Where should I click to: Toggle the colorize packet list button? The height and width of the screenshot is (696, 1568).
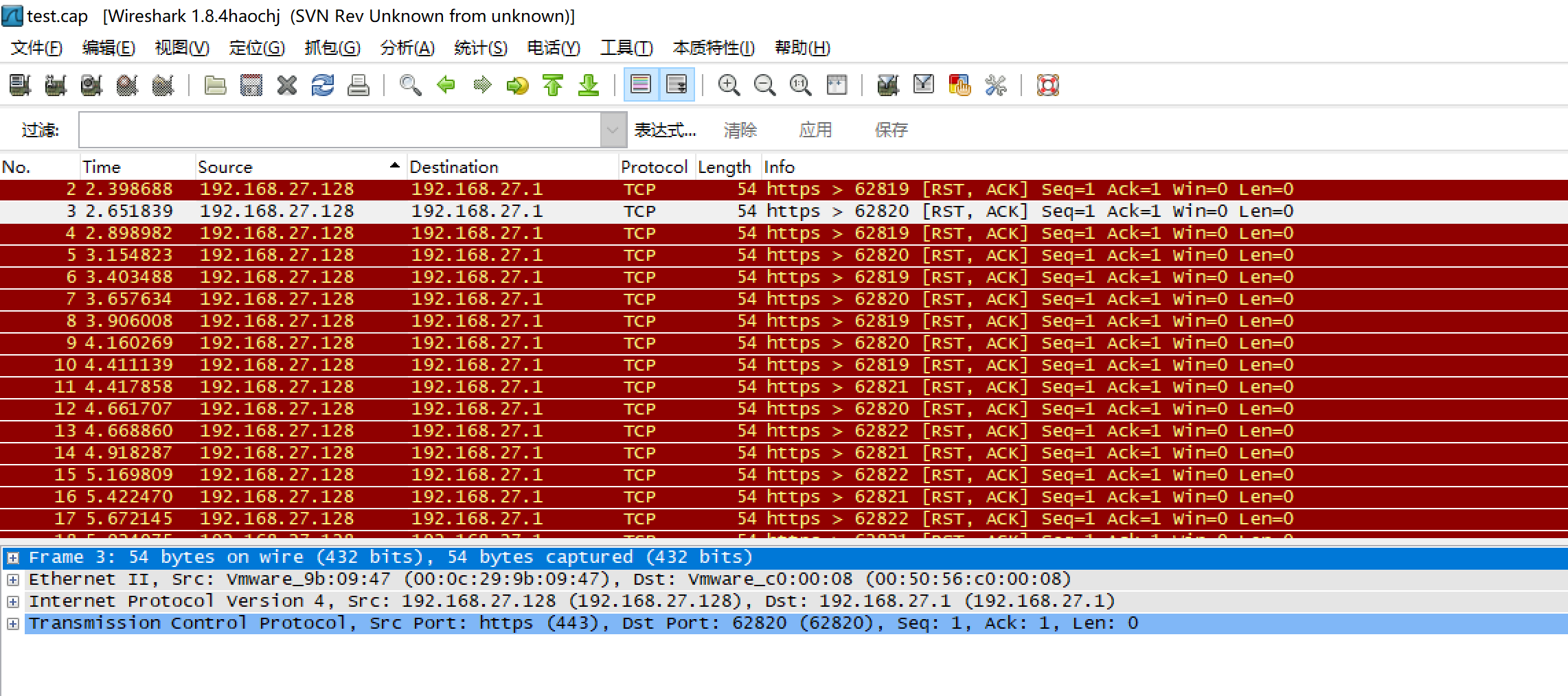[641, 84]
